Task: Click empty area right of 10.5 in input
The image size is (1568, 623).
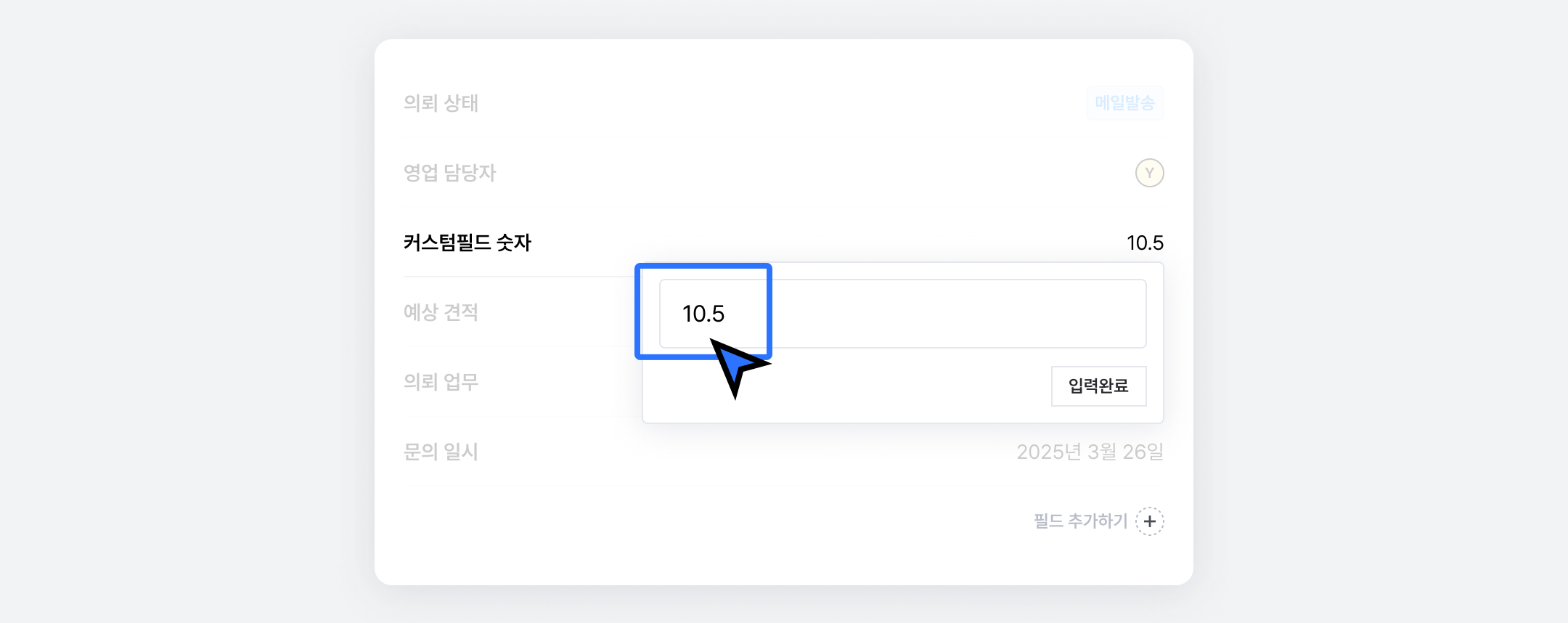Action: click(958, 314)
